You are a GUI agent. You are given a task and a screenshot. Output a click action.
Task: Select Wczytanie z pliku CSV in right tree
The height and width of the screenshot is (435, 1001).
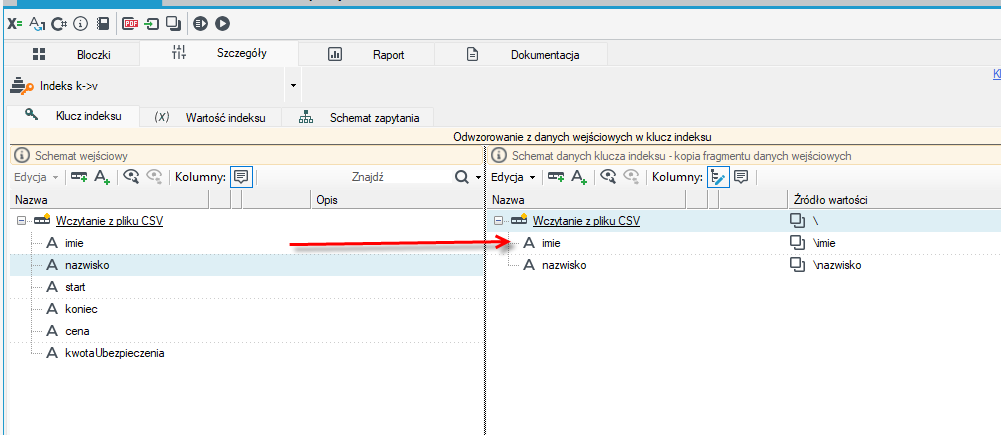[586, 221]
